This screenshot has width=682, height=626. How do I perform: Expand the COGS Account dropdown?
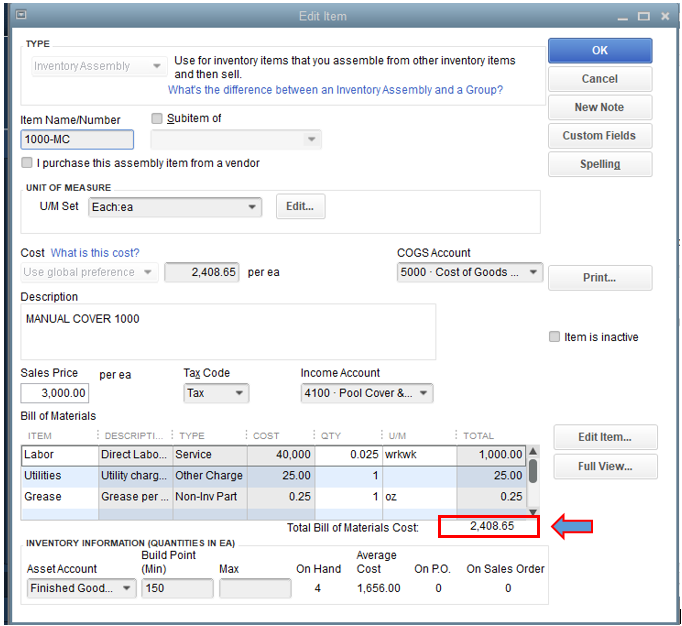tap(533, 272)
